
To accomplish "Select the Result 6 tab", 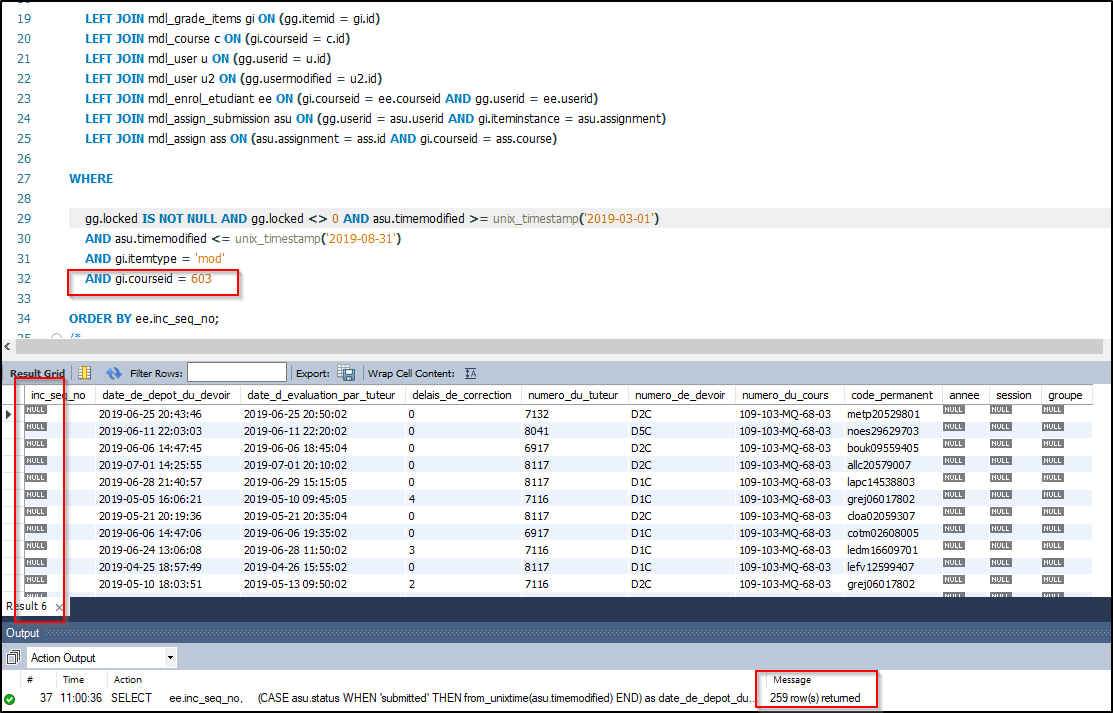I will [26, 607].
